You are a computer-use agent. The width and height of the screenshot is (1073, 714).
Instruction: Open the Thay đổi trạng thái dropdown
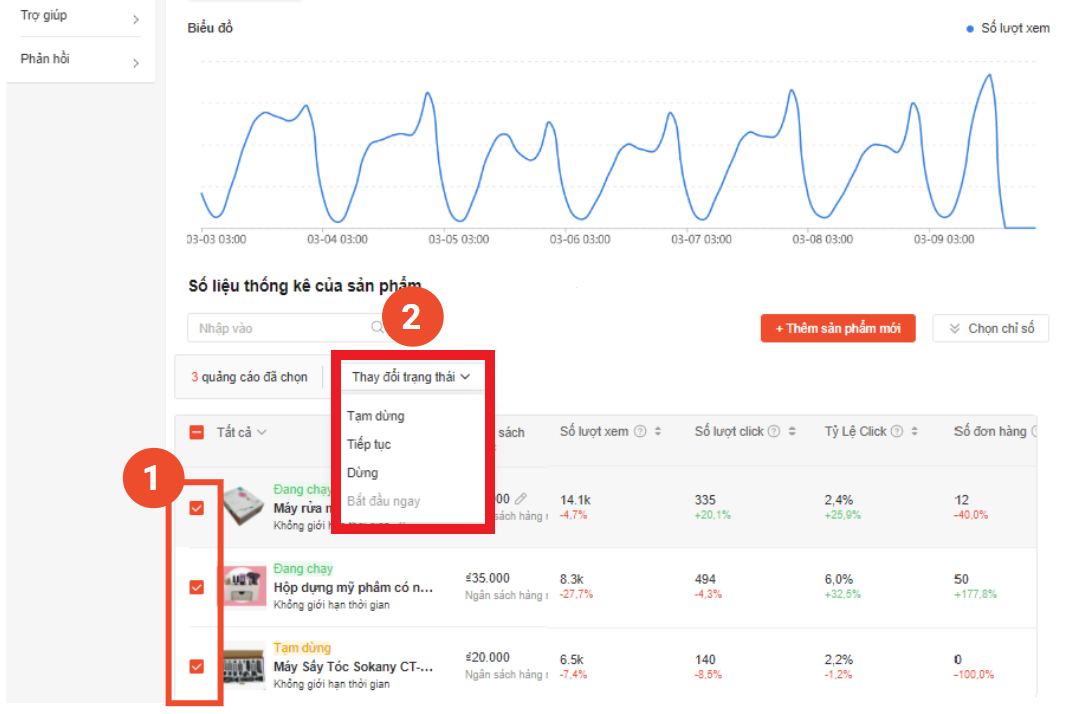[x=410, y=377]
